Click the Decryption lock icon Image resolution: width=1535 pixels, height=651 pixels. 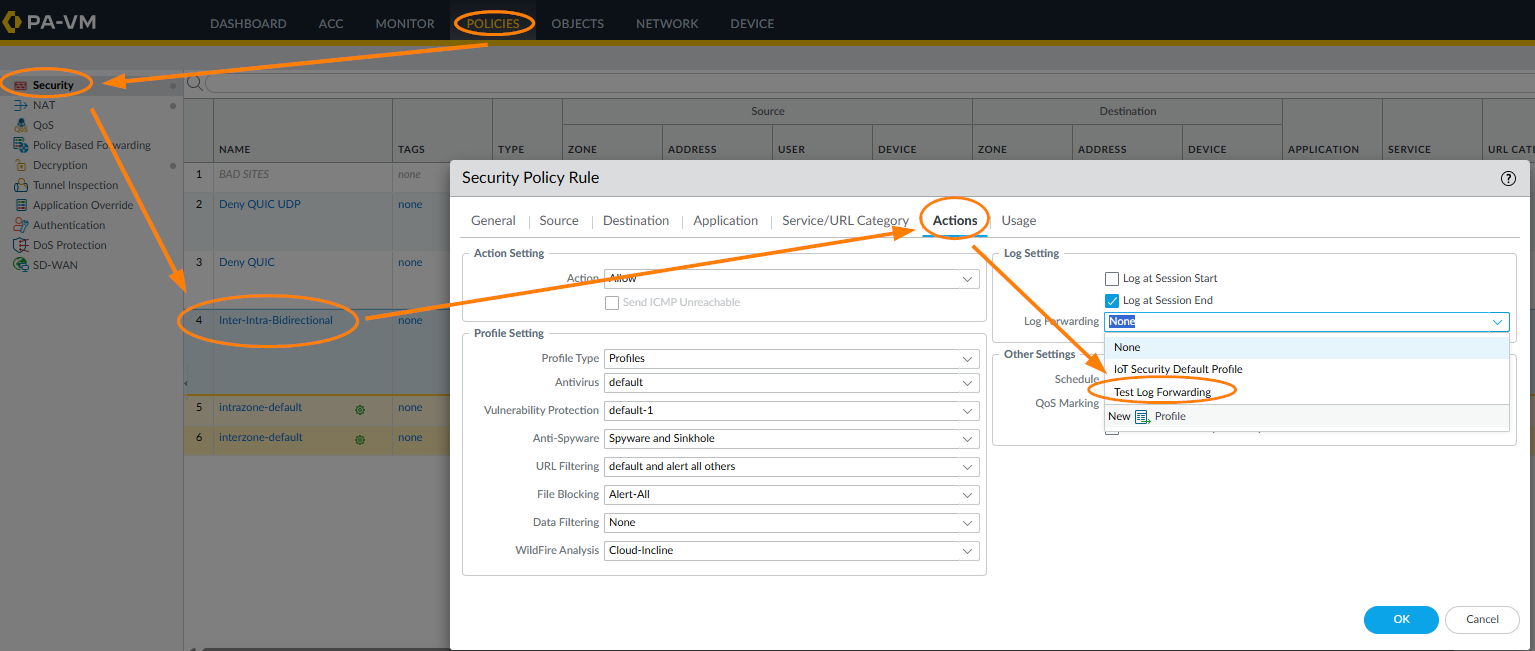click(20, 165)
